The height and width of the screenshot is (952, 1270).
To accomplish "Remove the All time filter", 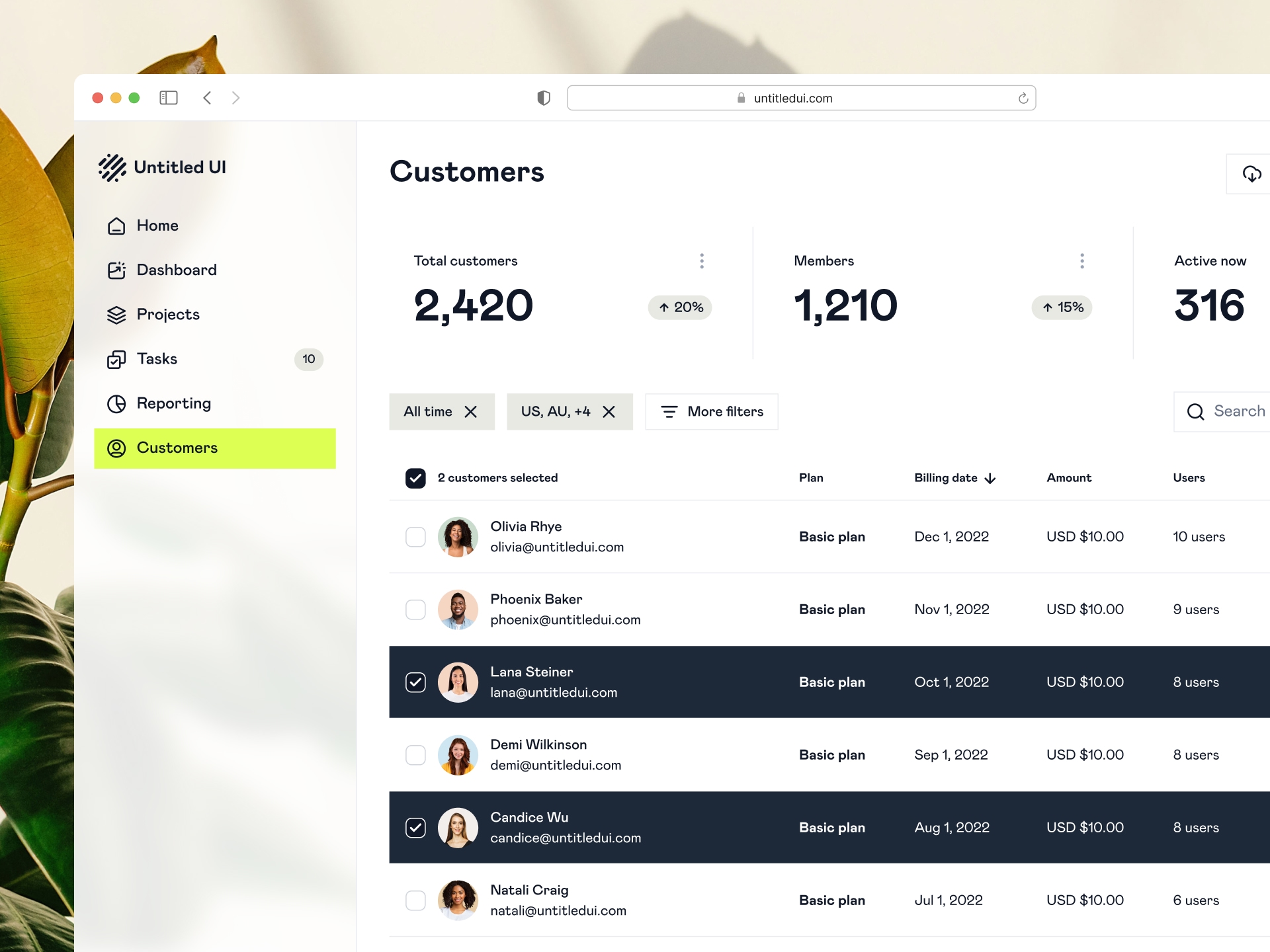I will pyautogui.click(x=472, y=411).
